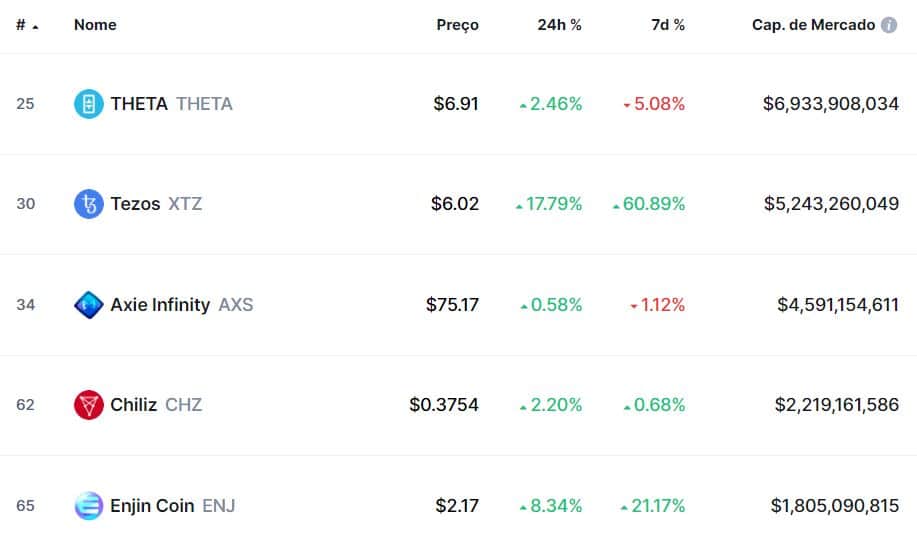The image size is (917, 537).
Task: Open the THETA coin name link
Action: coord(171,104)
